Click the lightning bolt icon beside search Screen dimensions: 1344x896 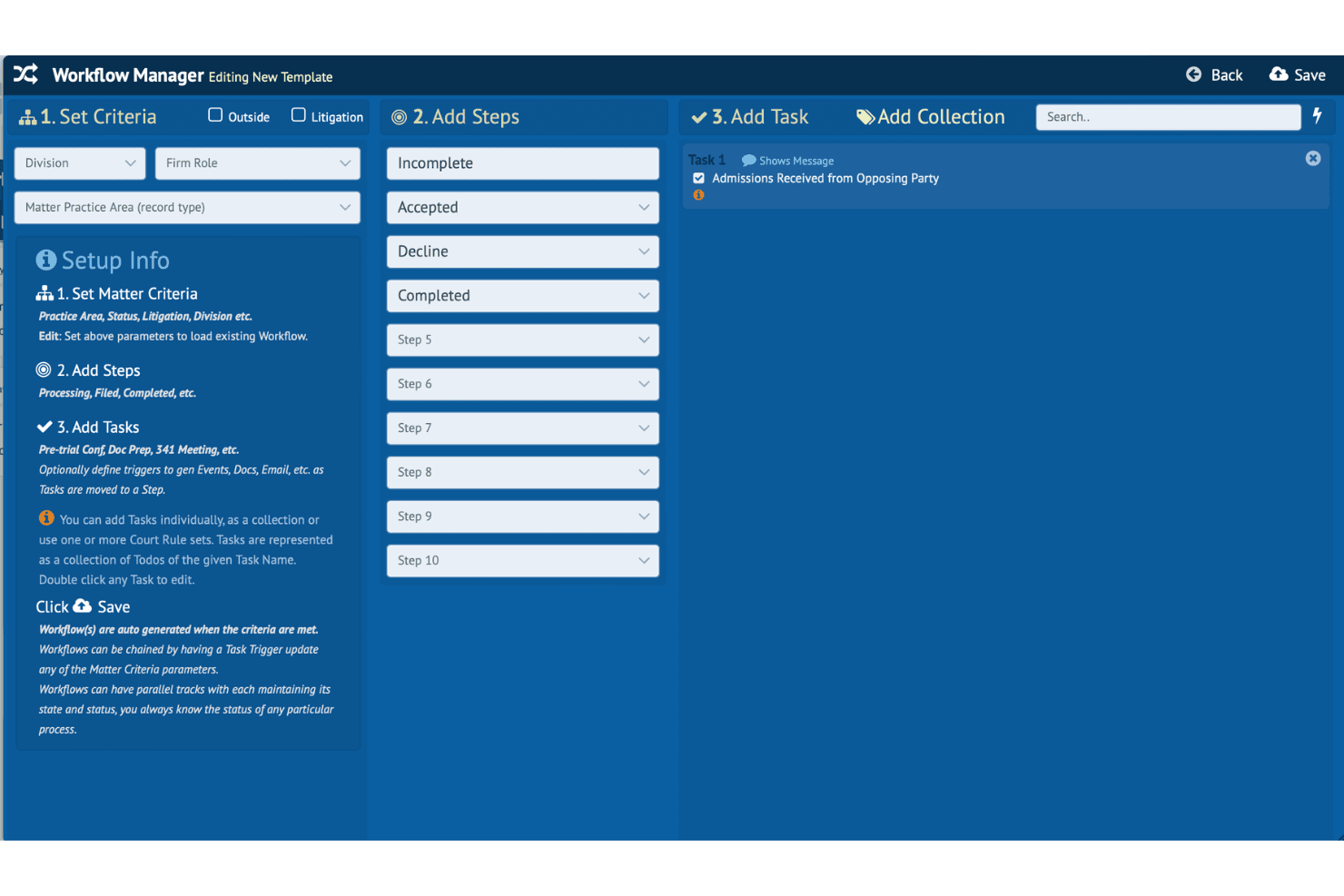(x=1317, y=115)
